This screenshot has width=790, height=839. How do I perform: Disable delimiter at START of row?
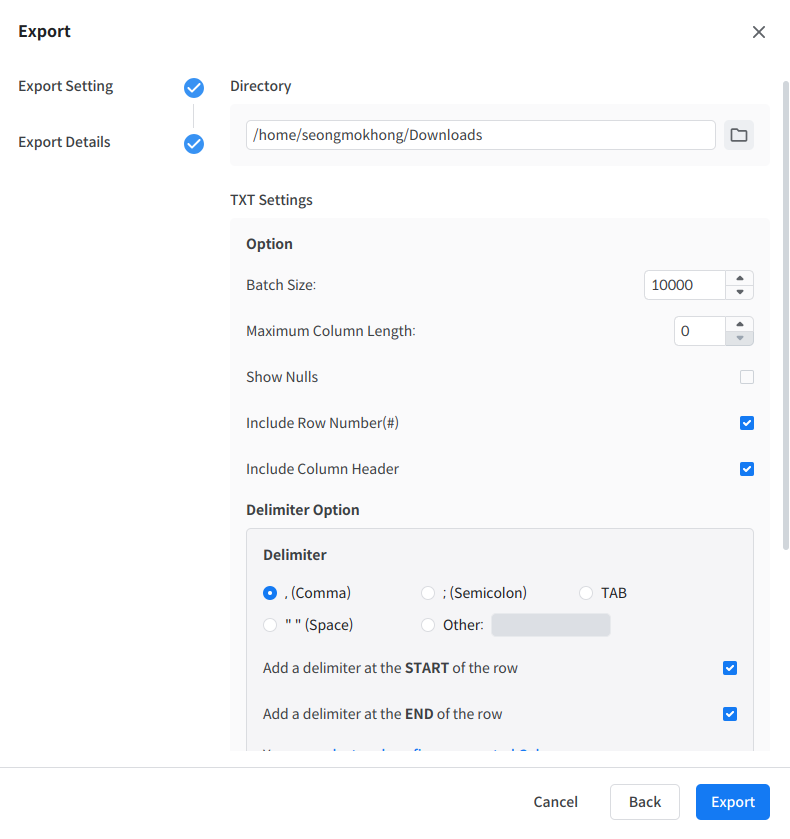tap(730, 668)
